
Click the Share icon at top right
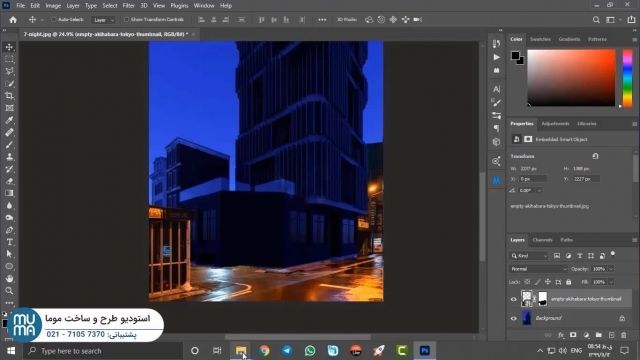pyautogui.click(x=631, y=20)
